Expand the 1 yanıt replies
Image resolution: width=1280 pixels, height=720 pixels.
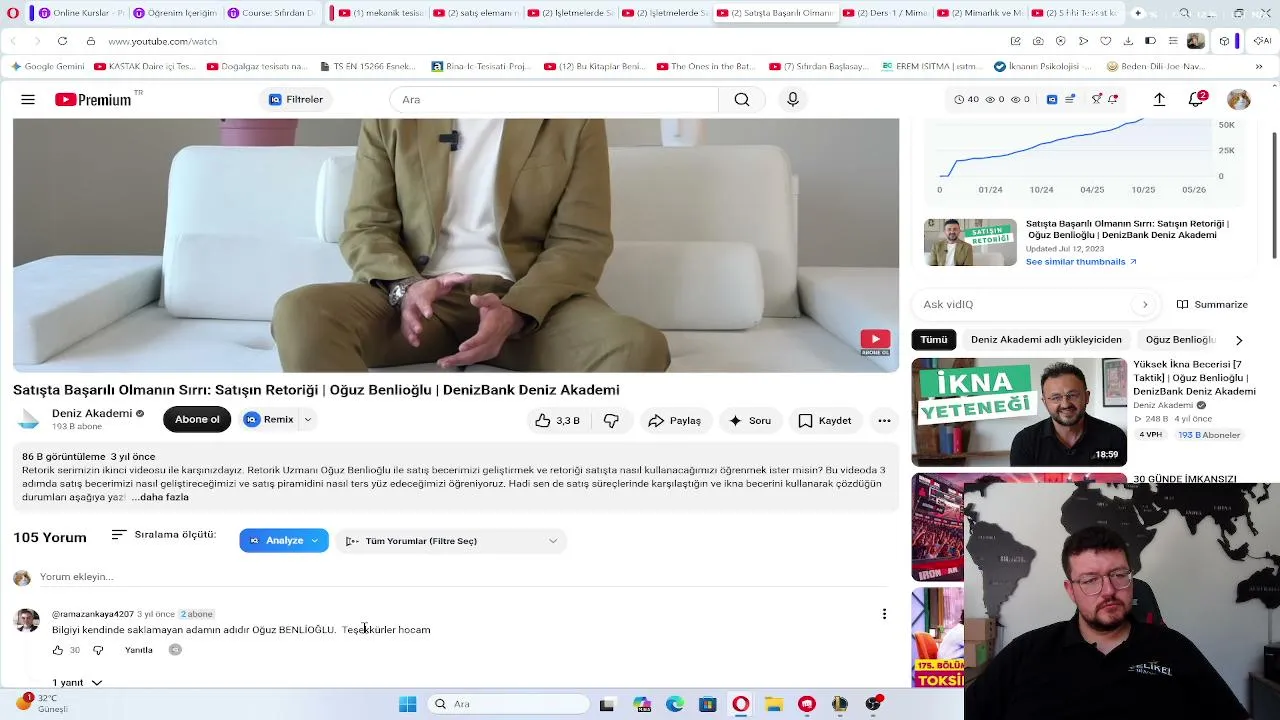point(76,683)
